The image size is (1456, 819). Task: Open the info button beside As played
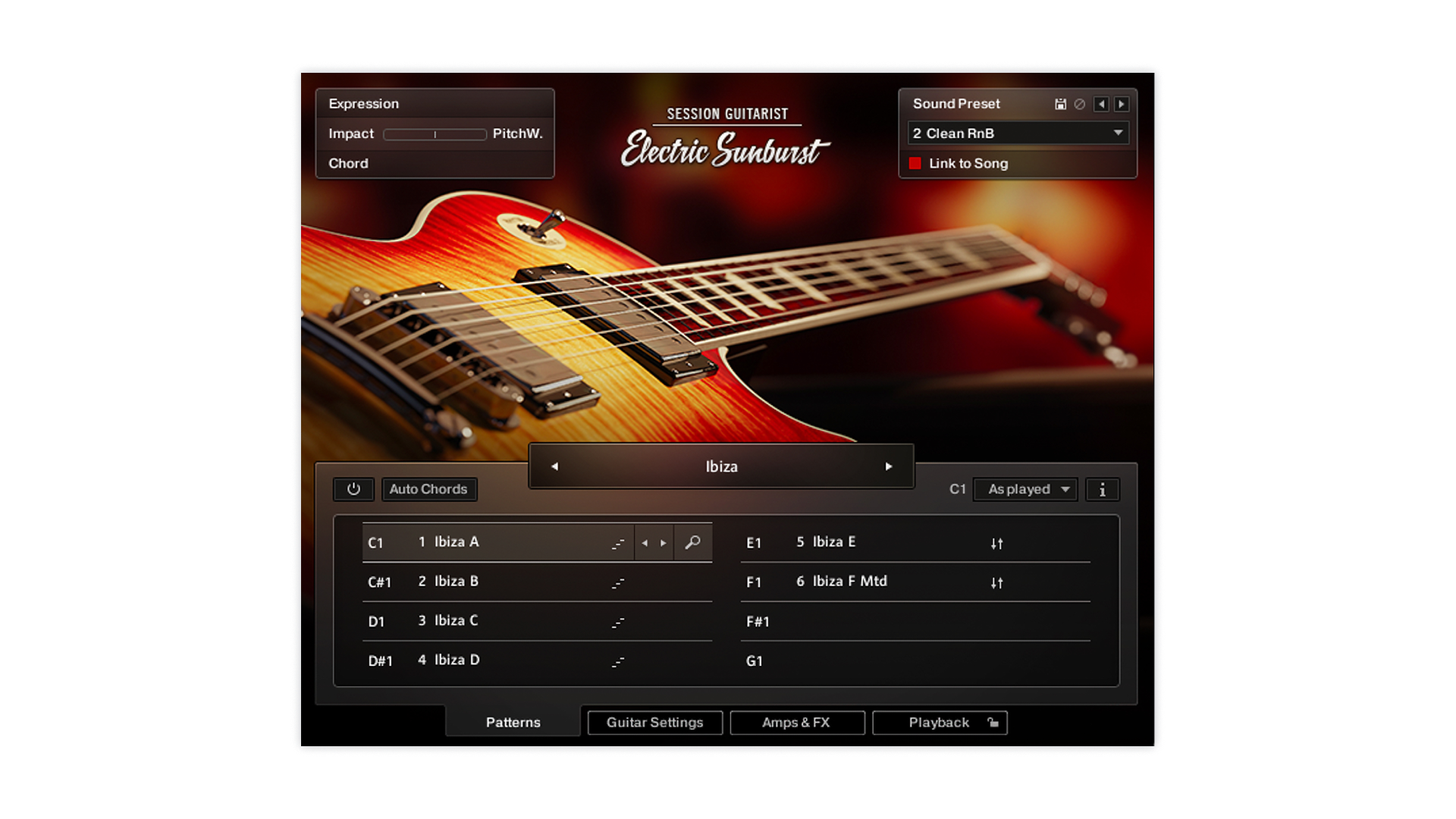point(1102,490)
